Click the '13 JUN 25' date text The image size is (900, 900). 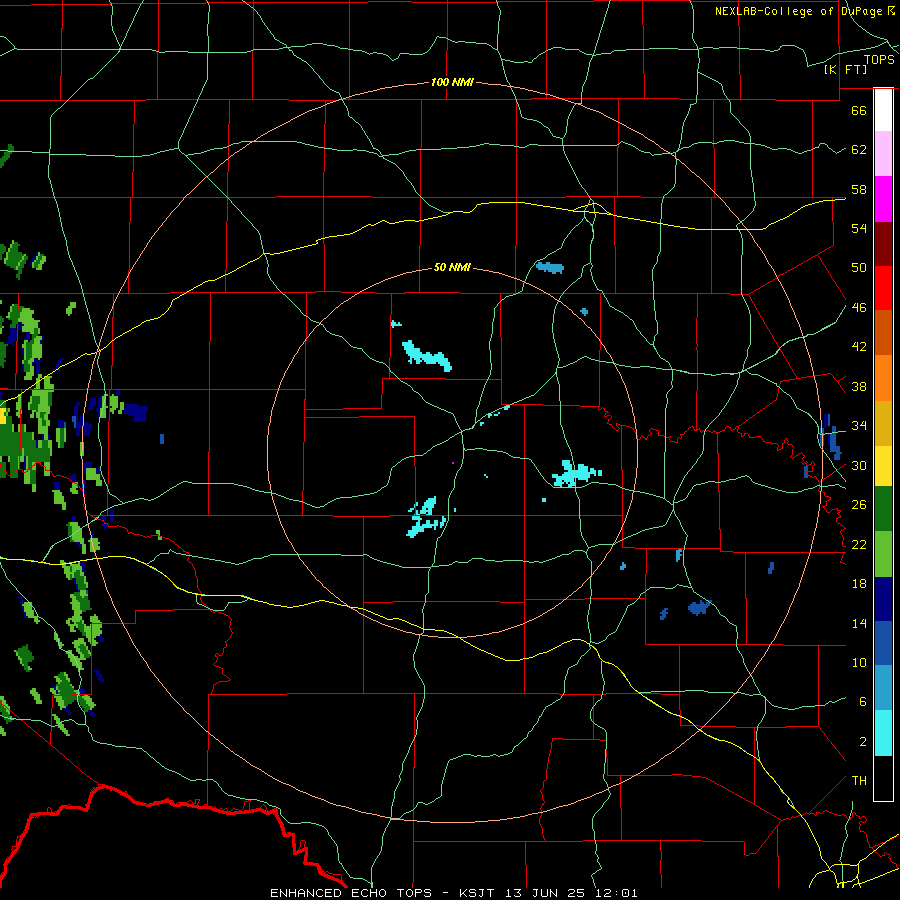pos(543,893)
